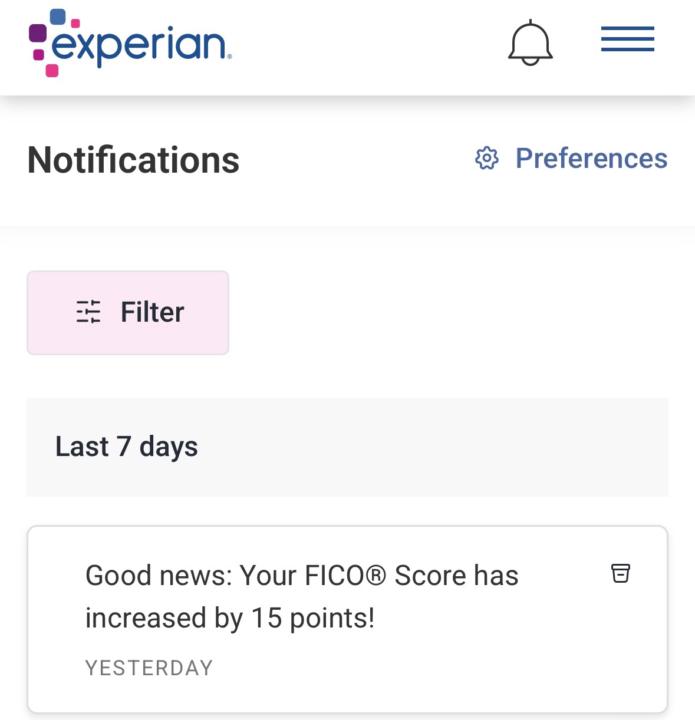Expand the main navigation menu
Image resolution: width=695 pixels, height=720 pixels.
pyautogui.click(x=627, y=40)
